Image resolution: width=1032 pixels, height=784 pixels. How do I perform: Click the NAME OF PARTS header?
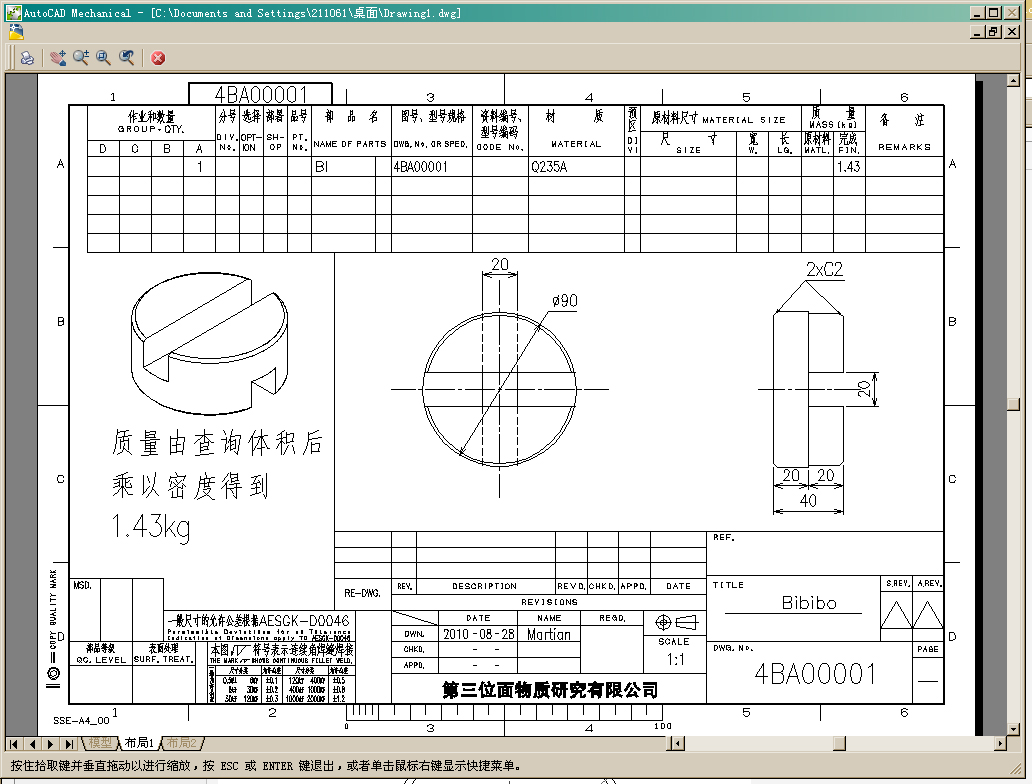tap(349, 144)
